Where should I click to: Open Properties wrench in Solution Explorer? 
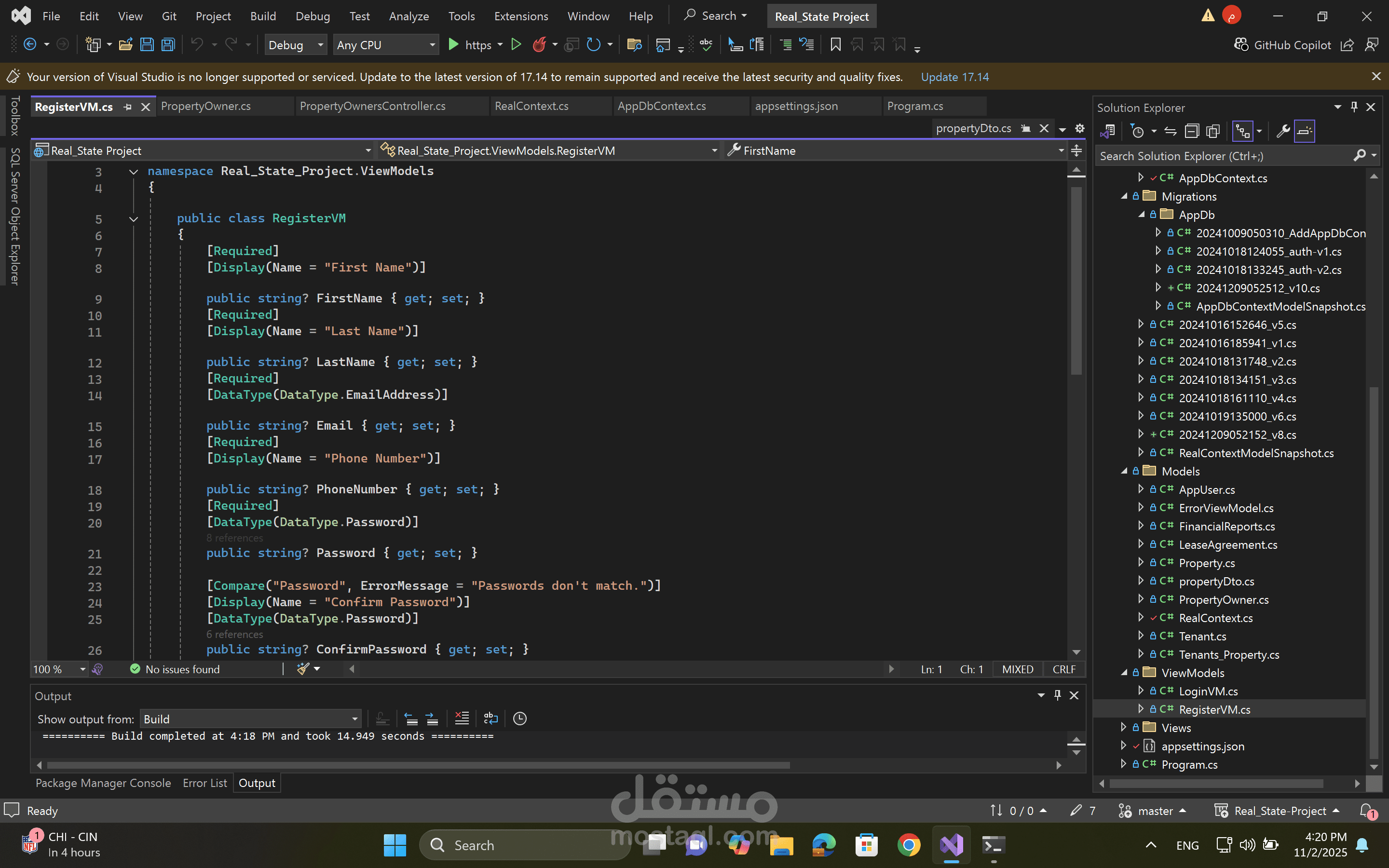tap(1283, 132)
